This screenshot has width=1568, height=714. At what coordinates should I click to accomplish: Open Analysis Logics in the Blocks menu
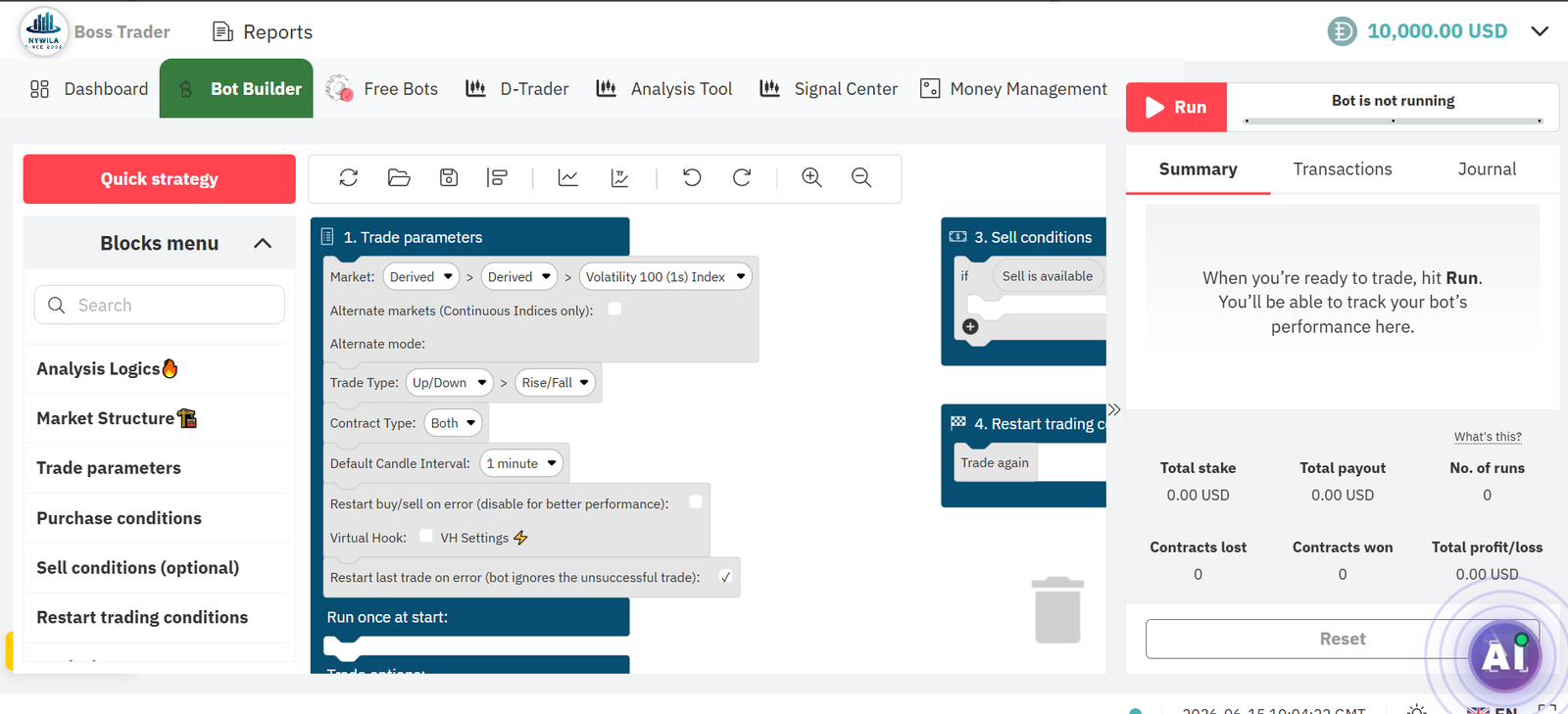tap(159, 369)
